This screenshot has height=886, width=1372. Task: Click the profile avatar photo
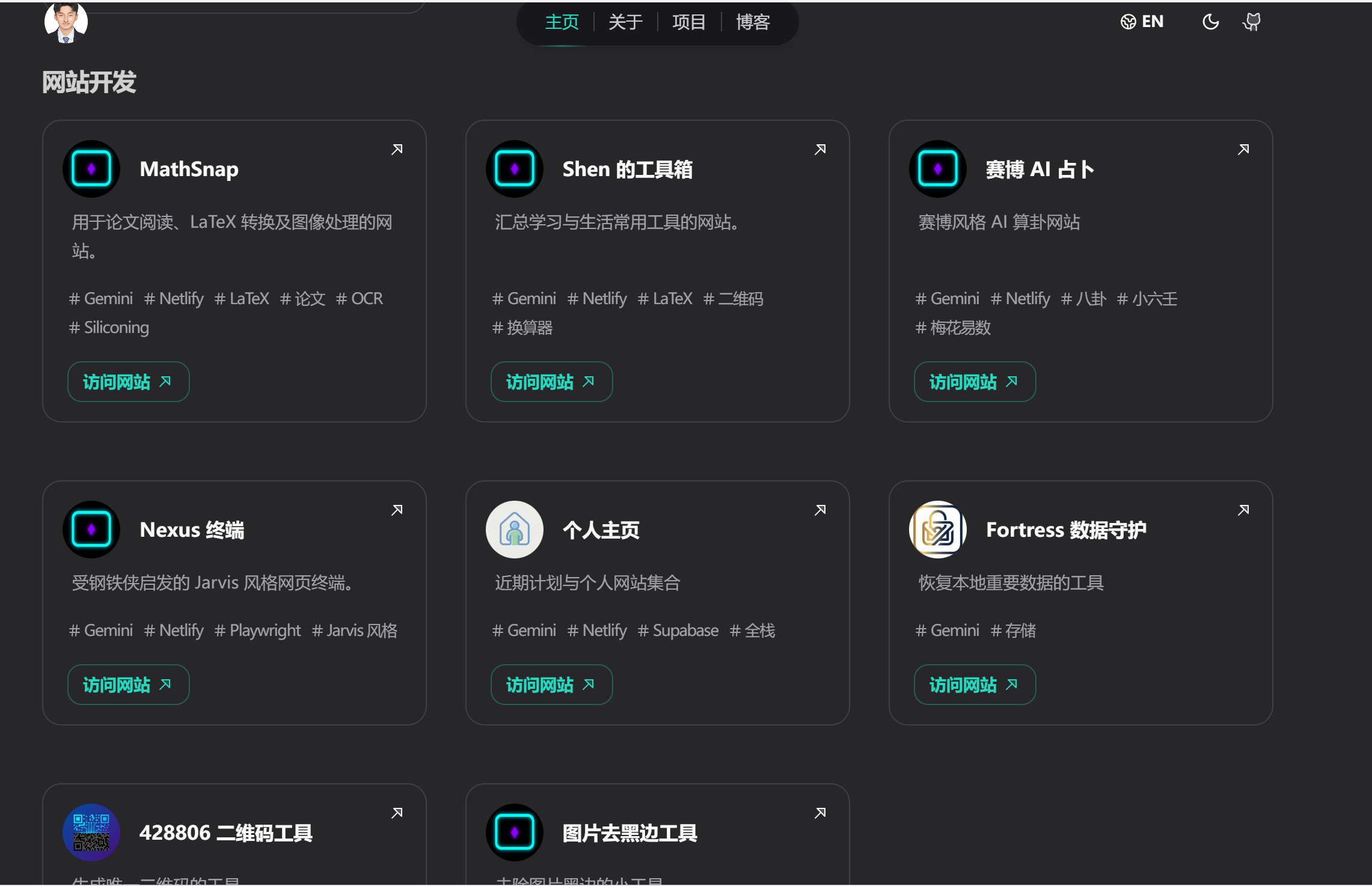click(x=66, y=21)
